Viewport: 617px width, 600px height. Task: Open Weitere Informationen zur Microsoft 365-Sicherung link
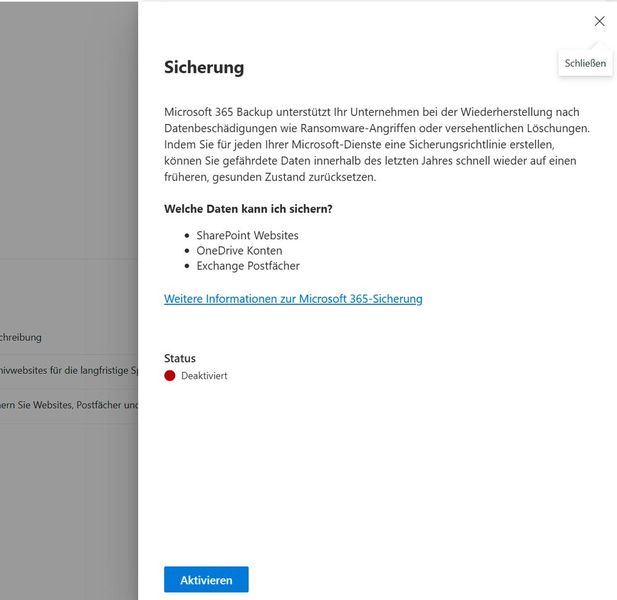point(293,299)
